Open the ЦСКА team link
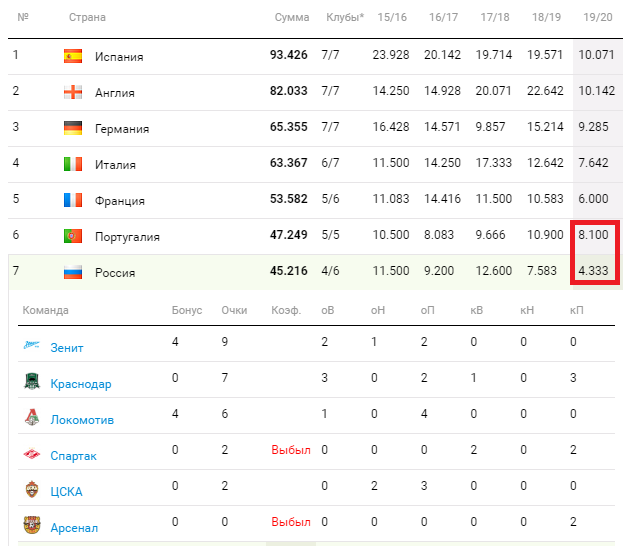 point(66,492)
